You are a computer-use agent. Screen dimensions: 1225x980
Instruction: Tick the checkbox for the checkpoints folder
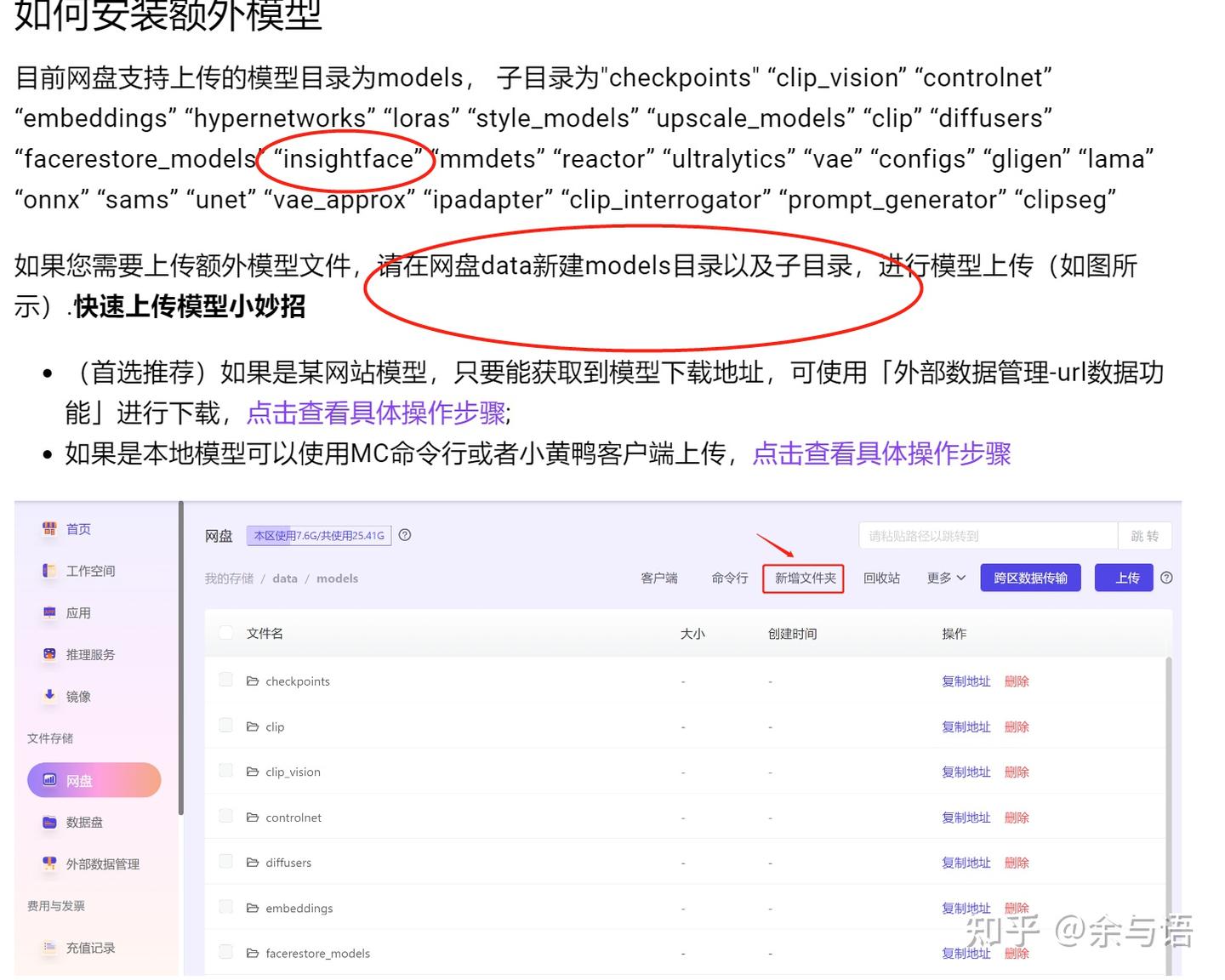(x=225, y=679)
